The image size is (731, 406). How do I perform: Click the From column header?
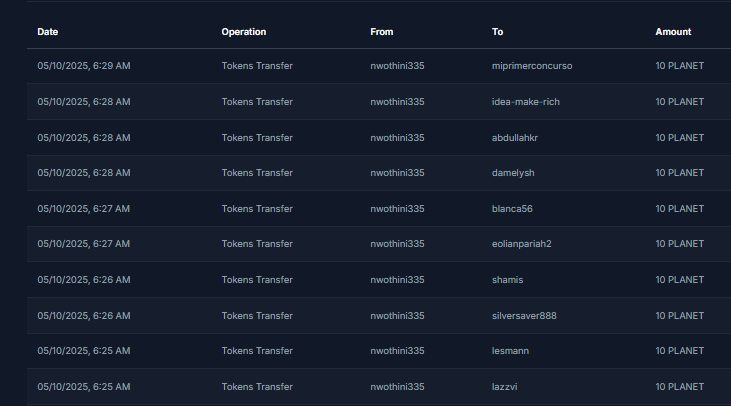[x=381, y=32]
